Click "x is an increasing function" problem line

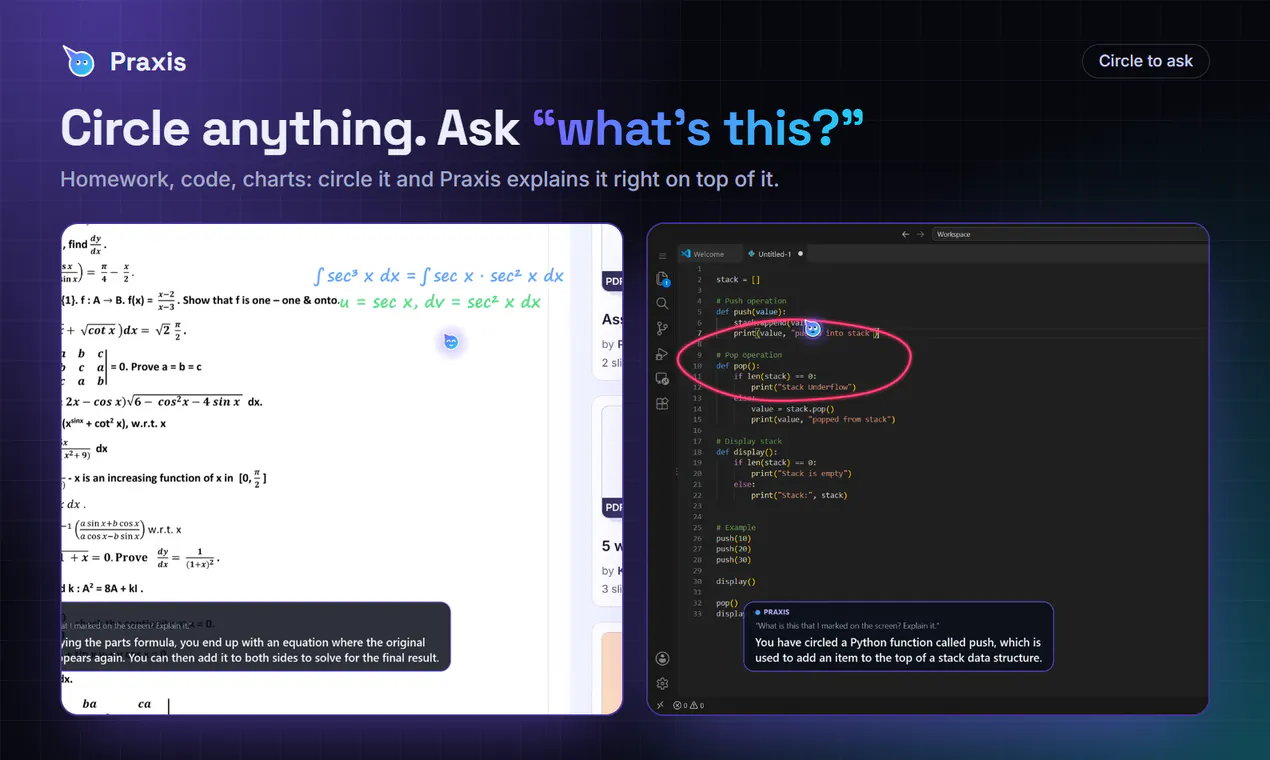pyautogui.click(x=168, y=478)
